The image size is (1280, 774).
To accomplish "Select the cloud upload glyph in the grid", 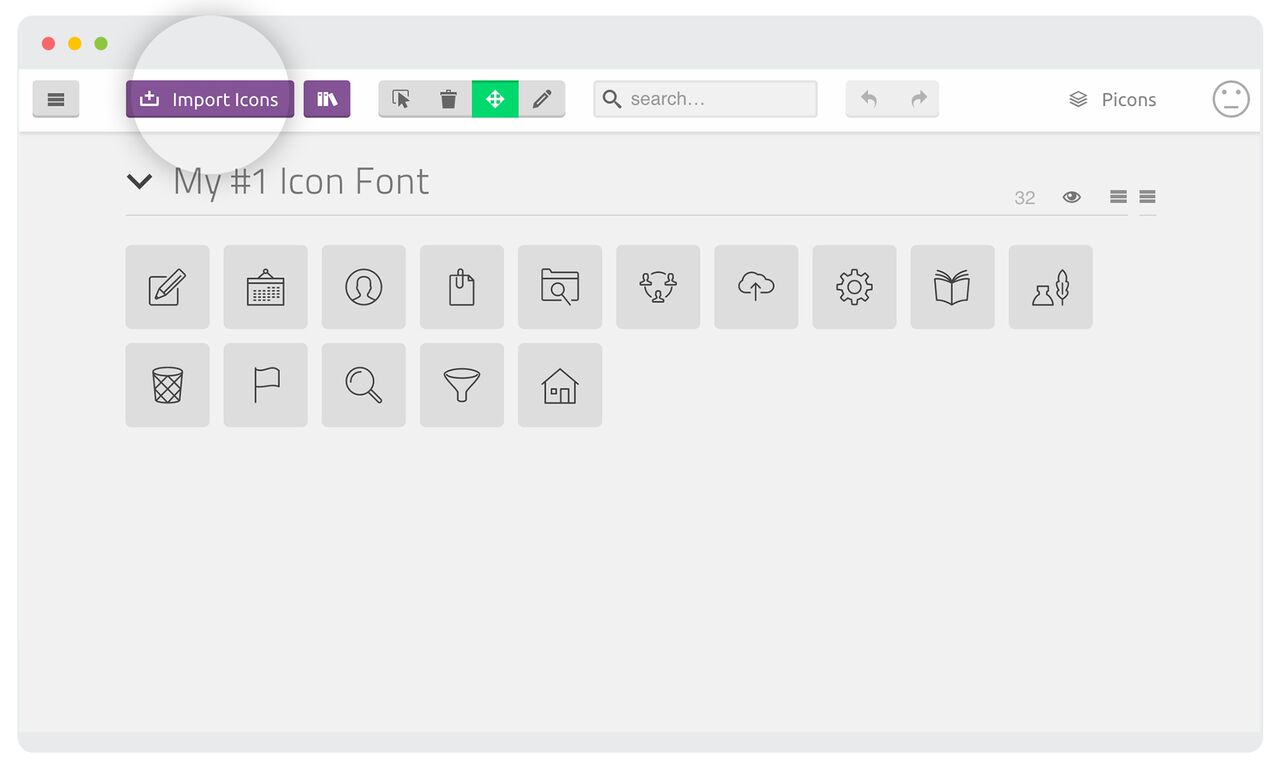I will [x=756, y=287].
